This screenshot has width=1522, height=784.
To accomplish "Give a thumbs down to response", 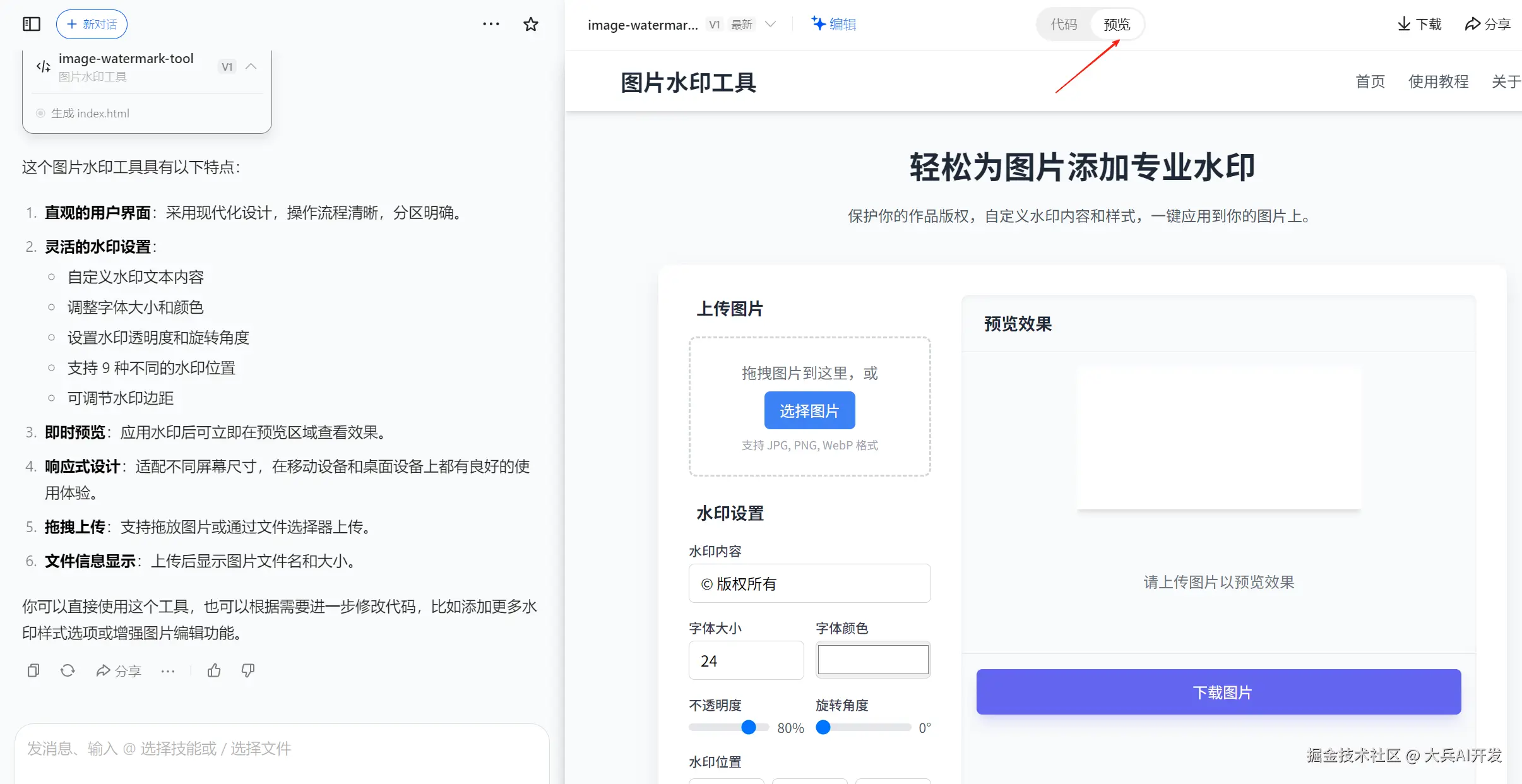I will point(248,670).
